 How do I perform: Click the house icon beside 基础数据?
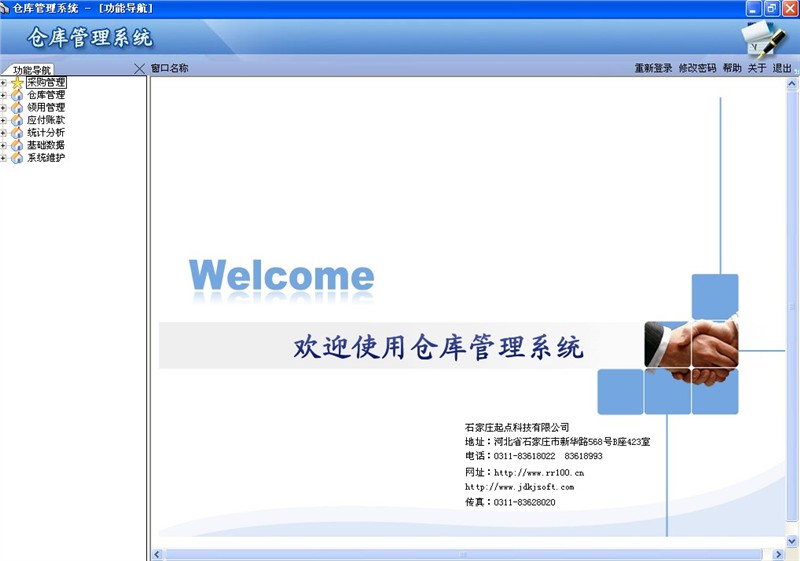click(x=17, y=145)
